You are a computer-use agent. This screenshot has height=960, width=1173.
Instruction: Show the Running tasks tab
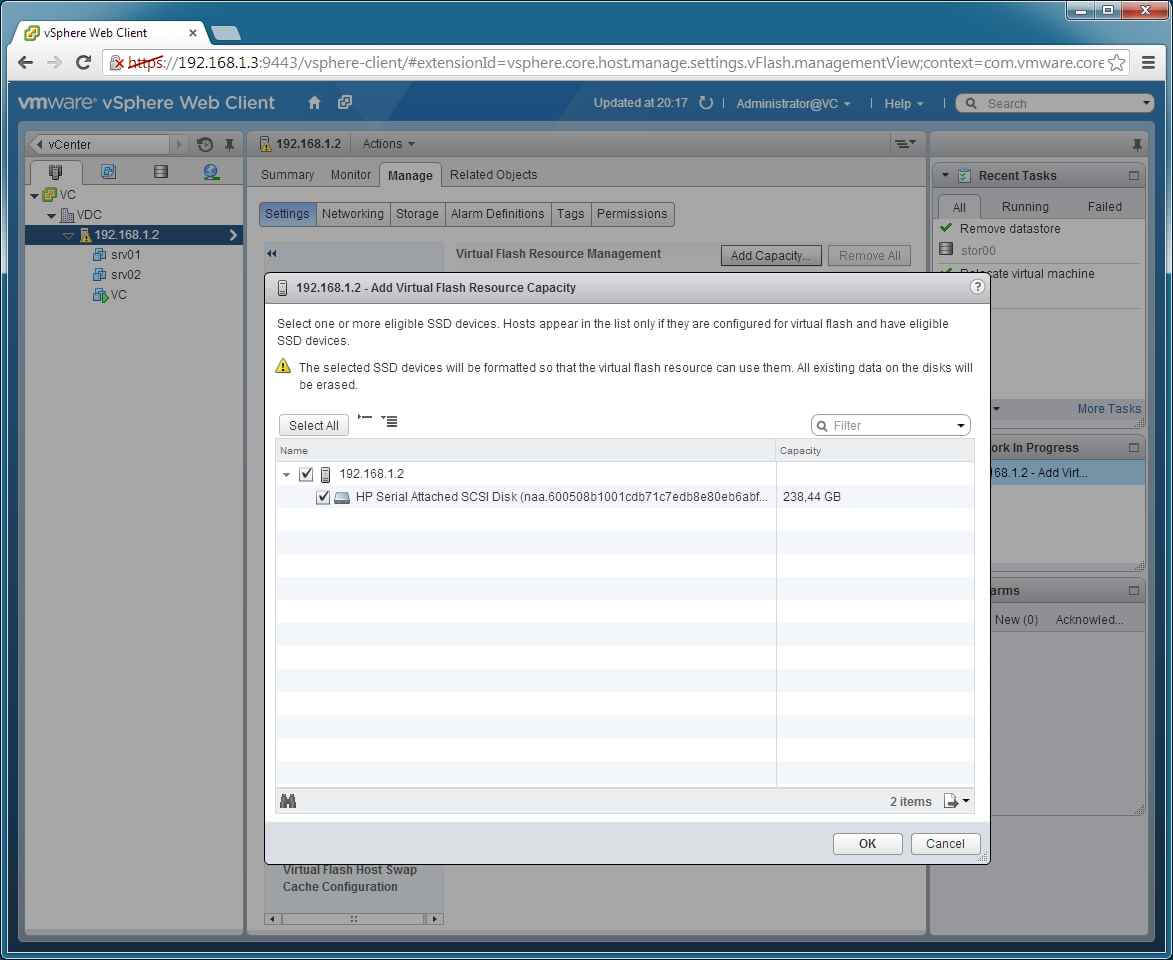[1024, 207]
